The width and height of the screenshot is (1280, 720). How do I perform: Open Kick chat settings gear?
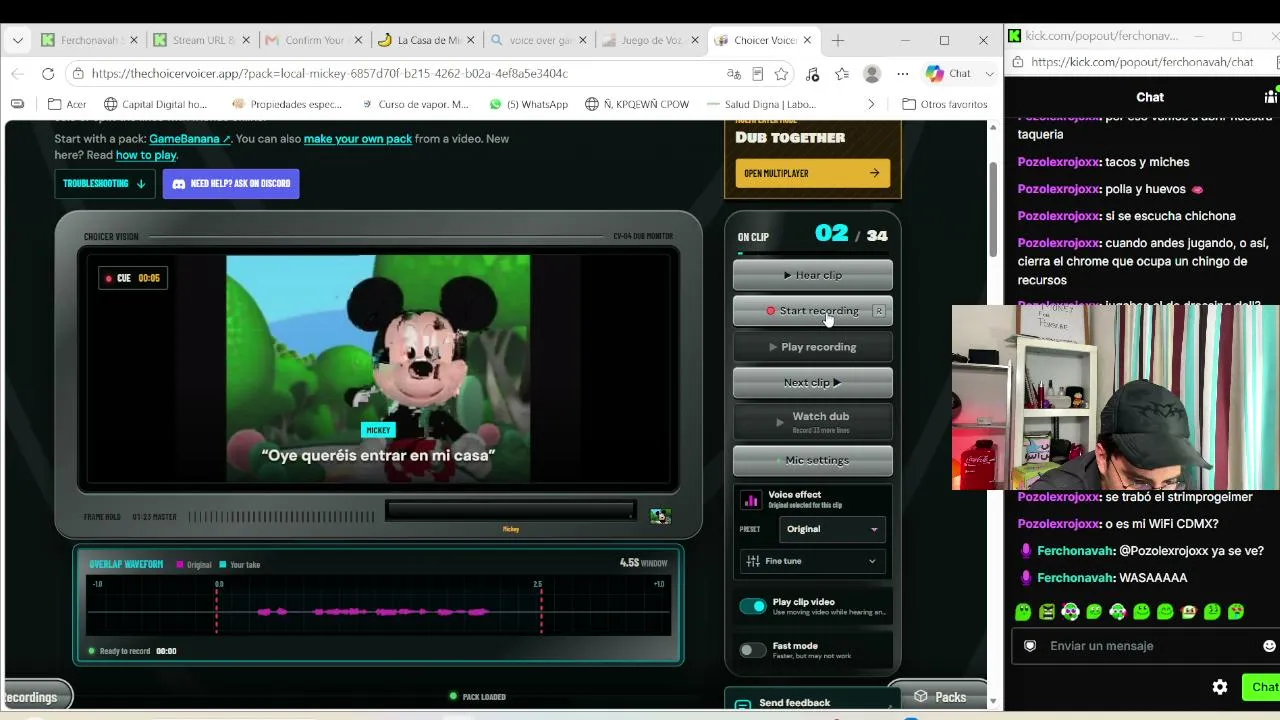tap(1220, 687)
